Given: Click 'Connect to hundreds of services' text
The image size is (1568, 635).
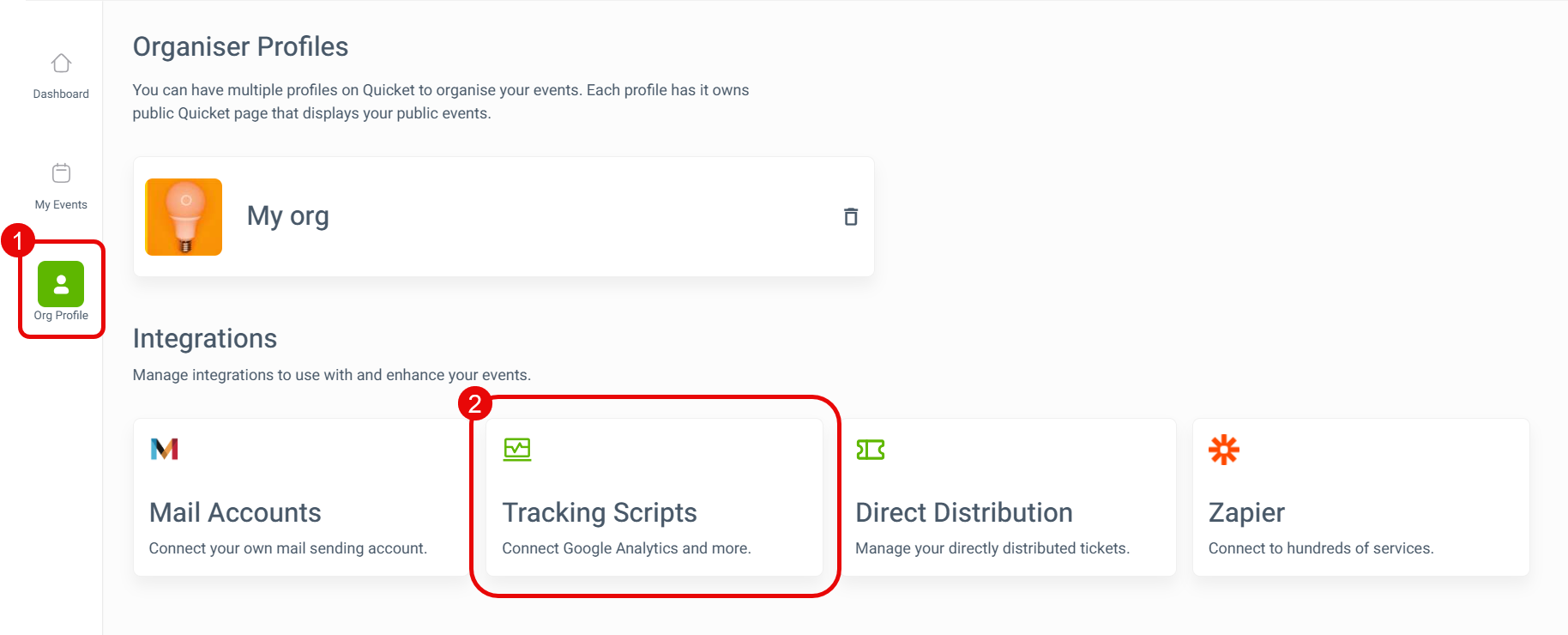Looking at the screenshot, I should pos(1321,548).
